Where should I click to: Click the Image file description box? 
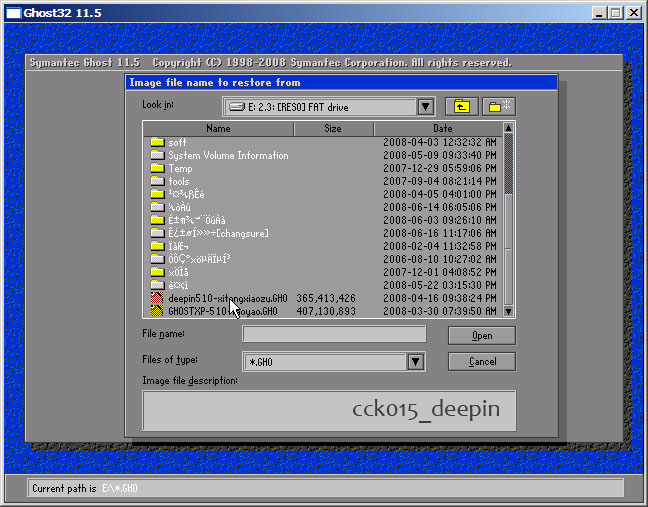pyautogui.click(x=329, y=410)
